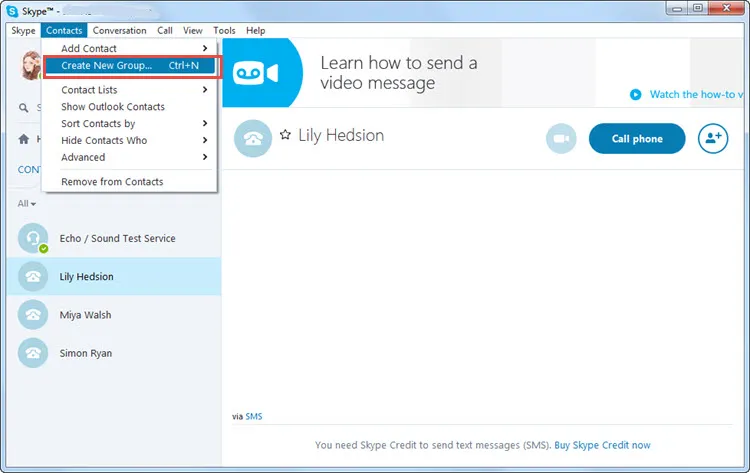Viewport: 750px width, 473px height.
Task: Expand the Advanced submenu
Action: click(130, 157)
